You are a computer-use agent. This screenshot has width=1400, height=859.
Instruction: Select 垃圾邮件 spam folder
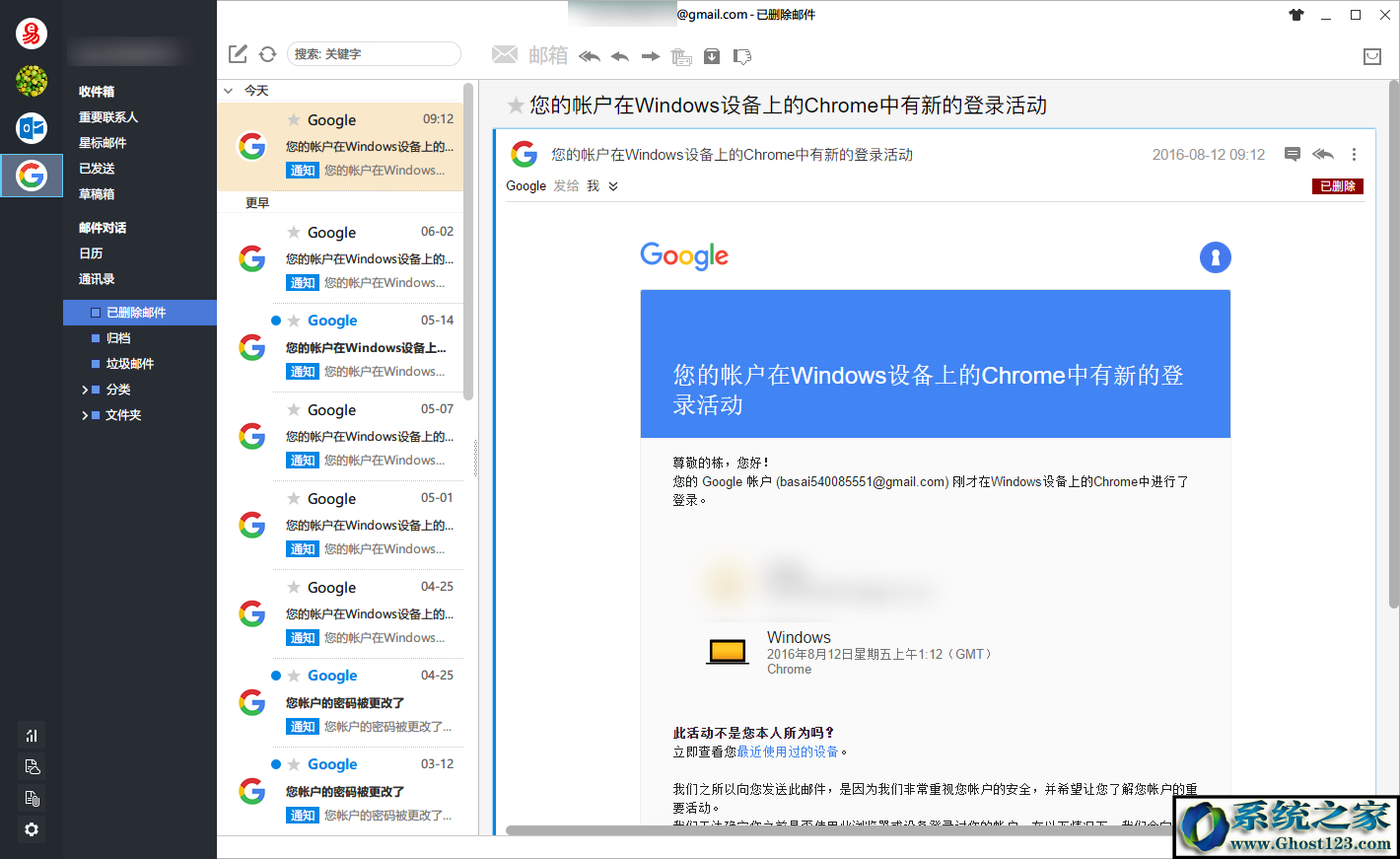[x=130, y=364]
